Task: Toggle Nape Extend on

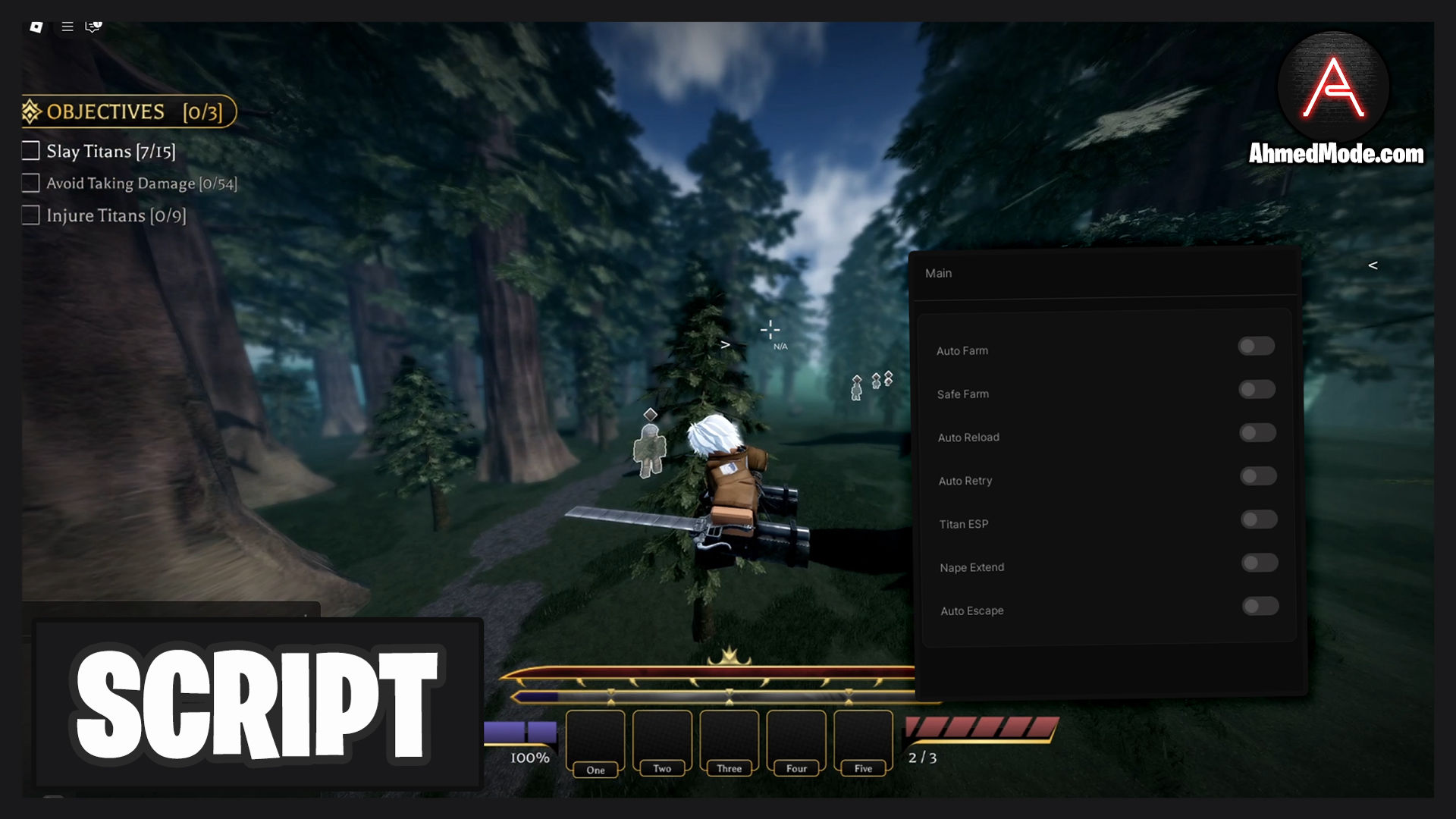Action: (1260, 563)
